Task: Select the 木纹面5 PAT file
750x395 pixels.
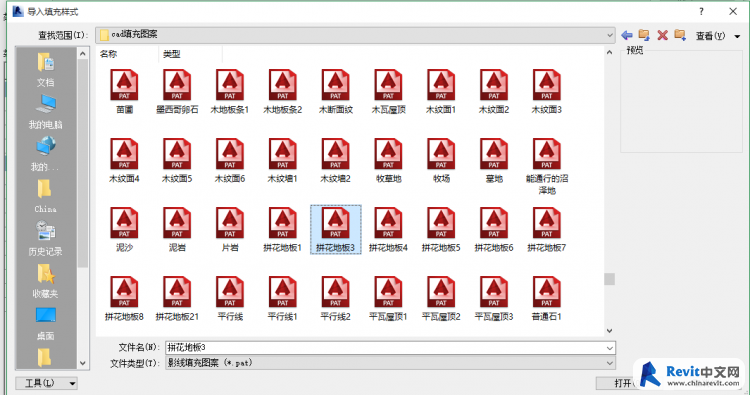Action: tap(177, 160)
